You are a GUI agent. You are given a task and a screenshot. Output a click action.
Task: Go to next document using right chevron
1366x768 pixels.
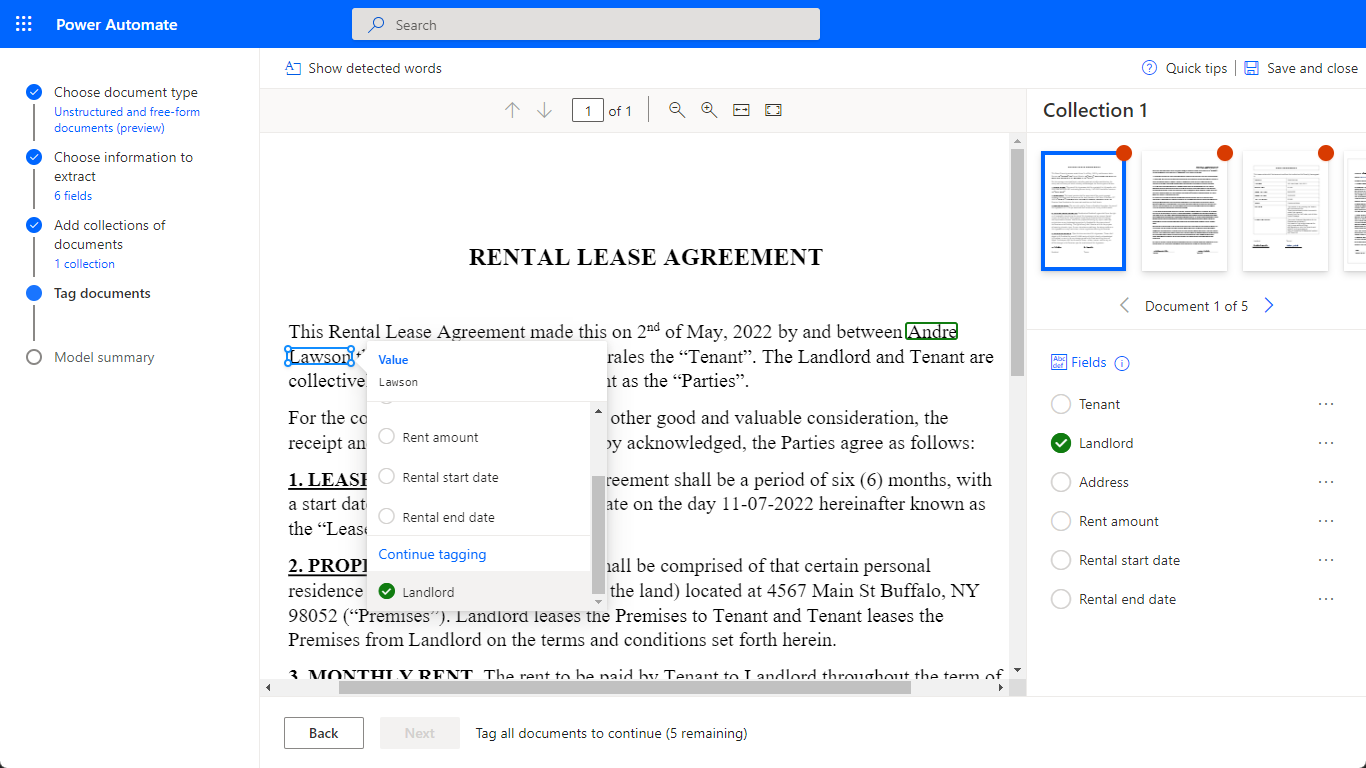tap(1269, 306)
